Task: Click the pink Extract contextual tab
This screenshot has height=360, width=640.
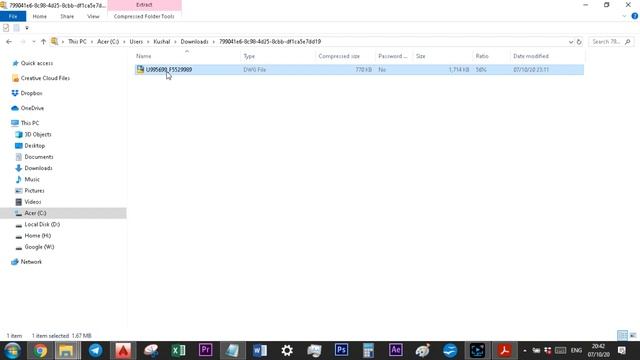Action: click(x=144, y=5)
